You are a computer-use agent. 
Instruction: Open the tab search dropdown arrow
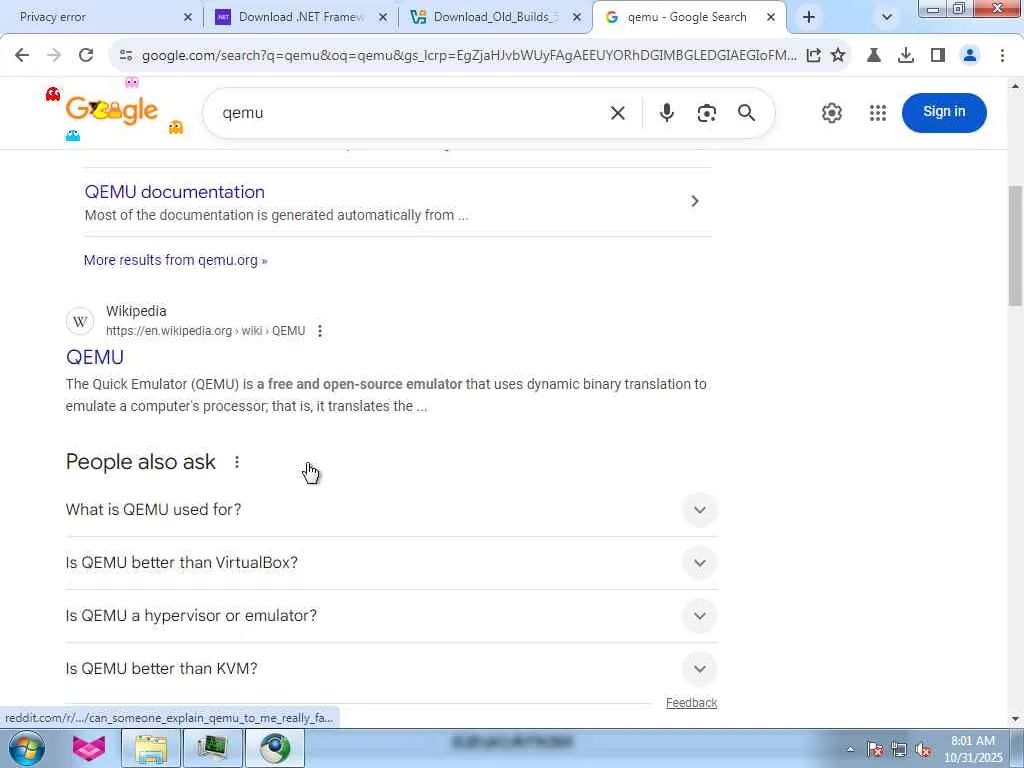[886, 17]
